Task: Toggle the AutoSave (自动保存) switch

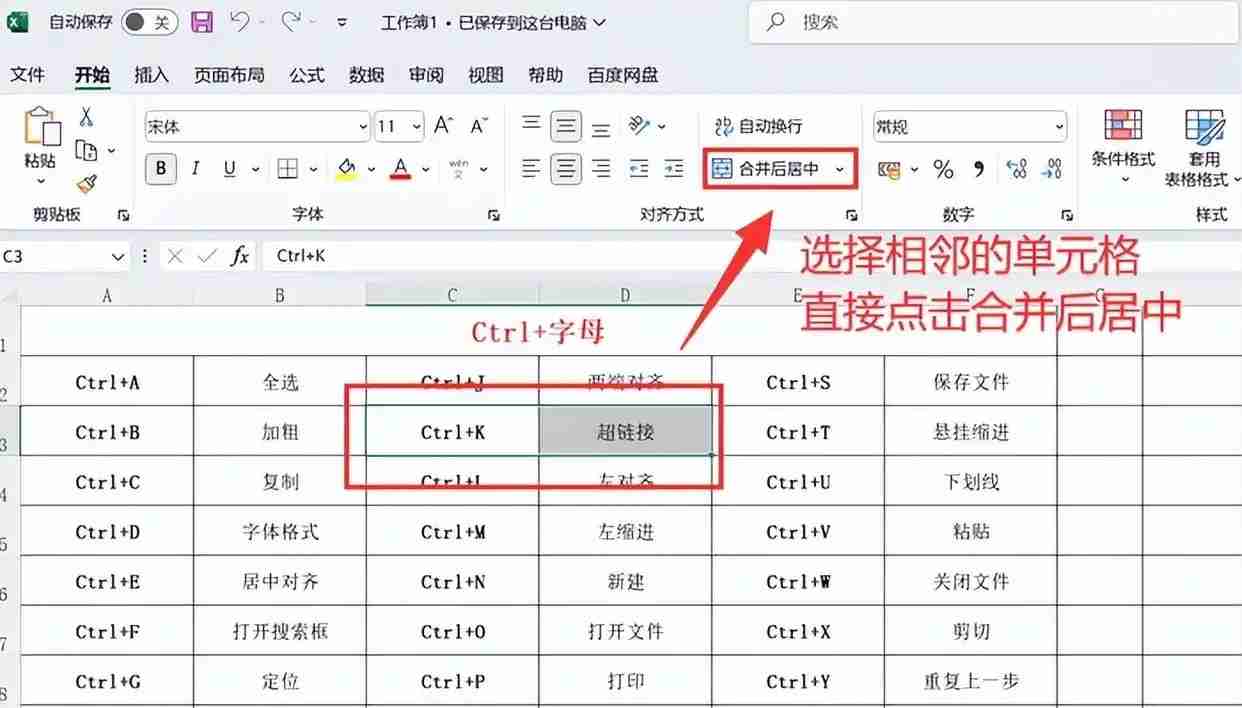Action: pos(150,22)
